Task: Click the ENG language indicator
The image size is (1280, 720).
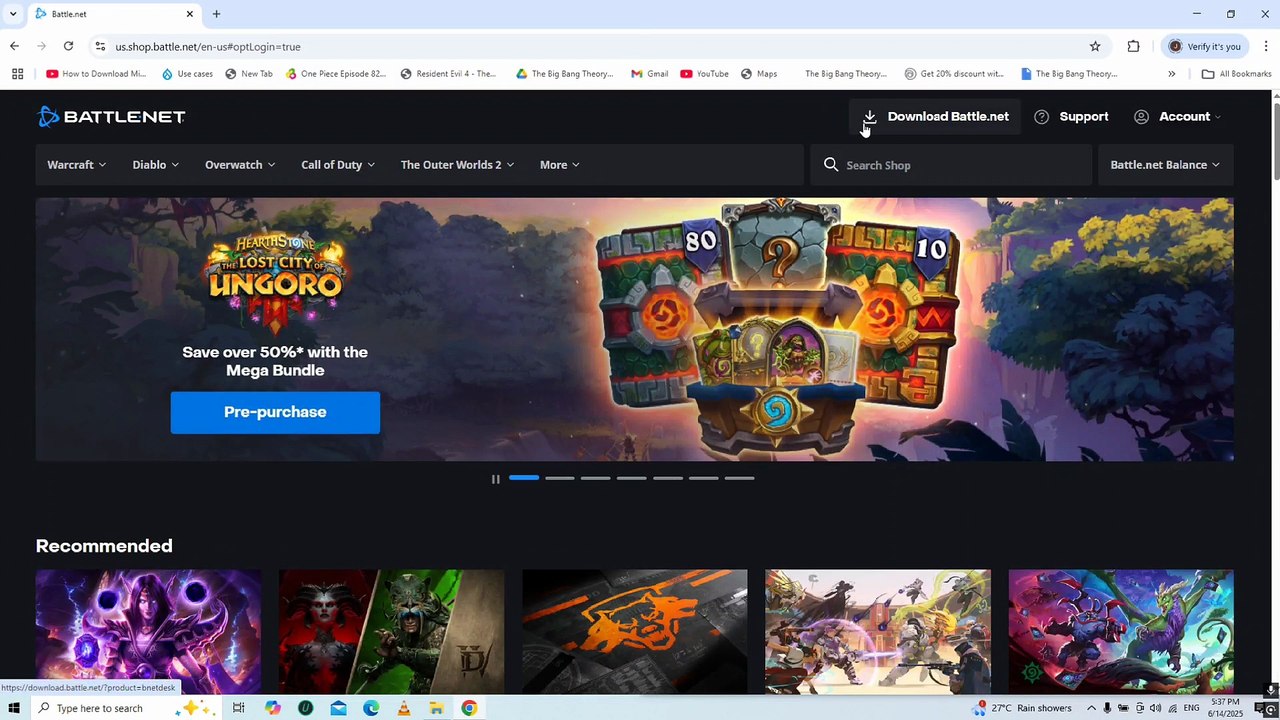Action: point(1192,708)
